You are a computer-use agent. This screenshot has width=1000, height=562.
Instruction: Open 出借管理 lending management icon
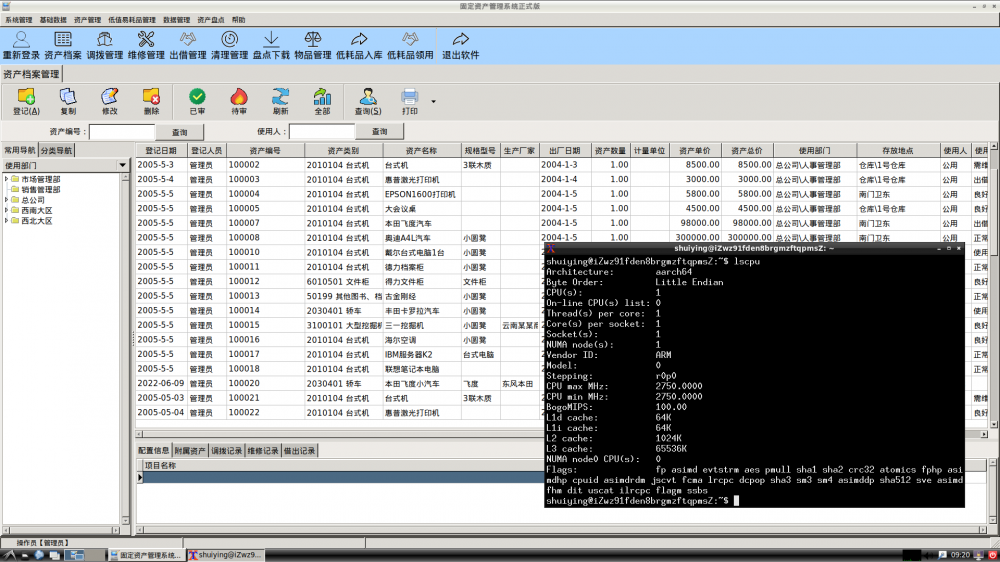click(188, 45)
